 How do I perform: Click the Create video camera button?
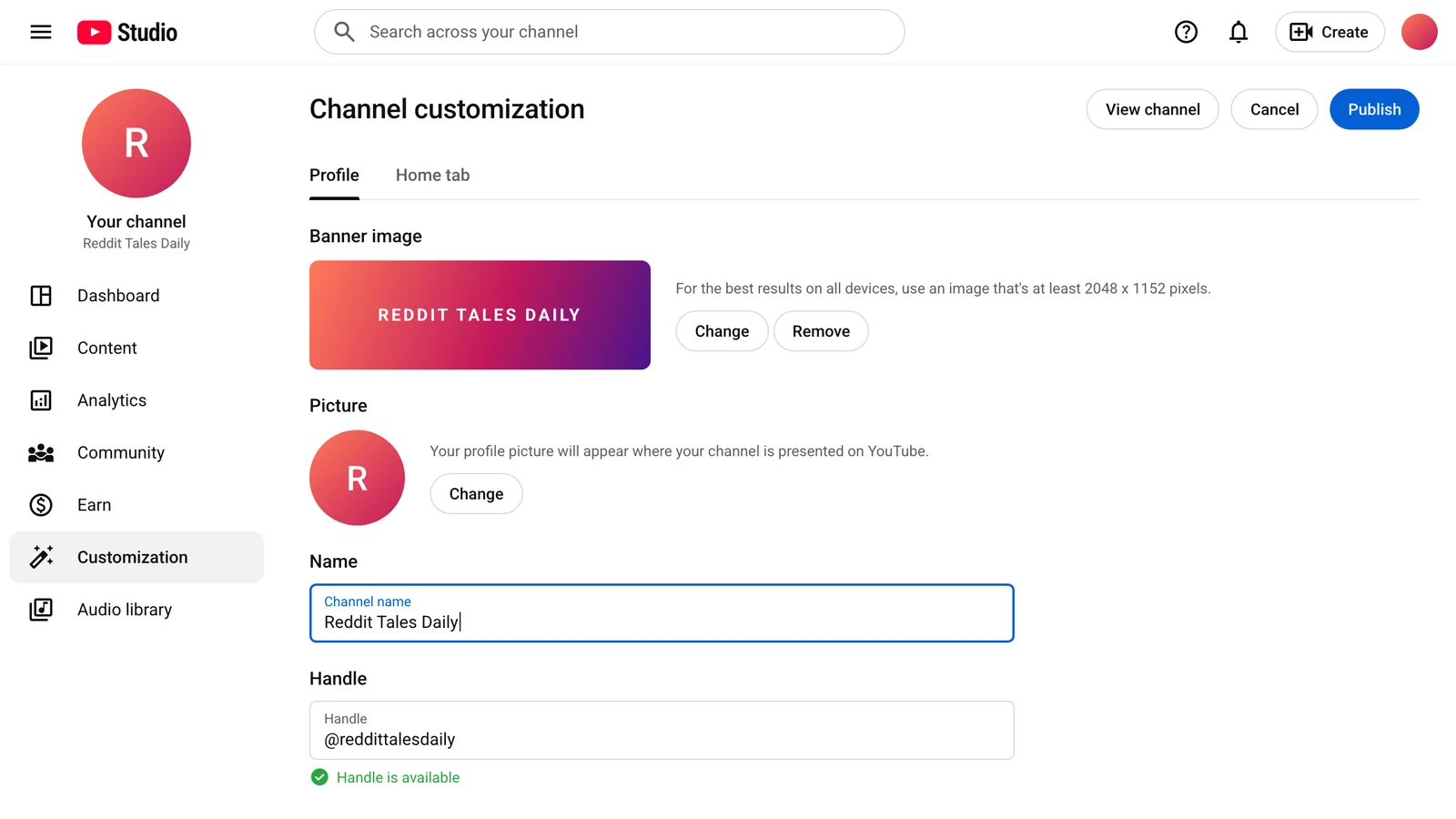pos(1330,32)
